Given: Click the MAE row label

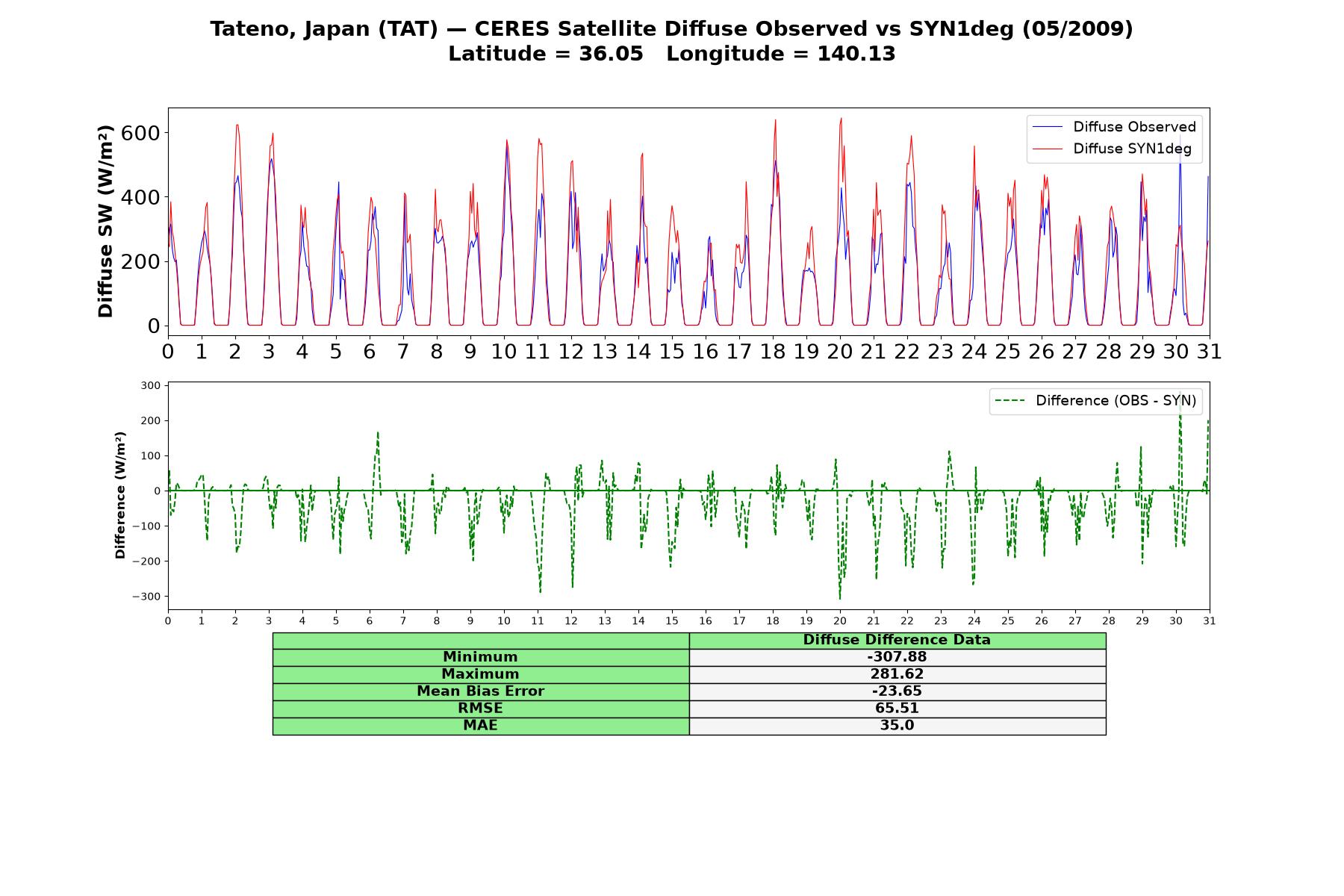Looking at the screenshot, I should tap(480, 726).
